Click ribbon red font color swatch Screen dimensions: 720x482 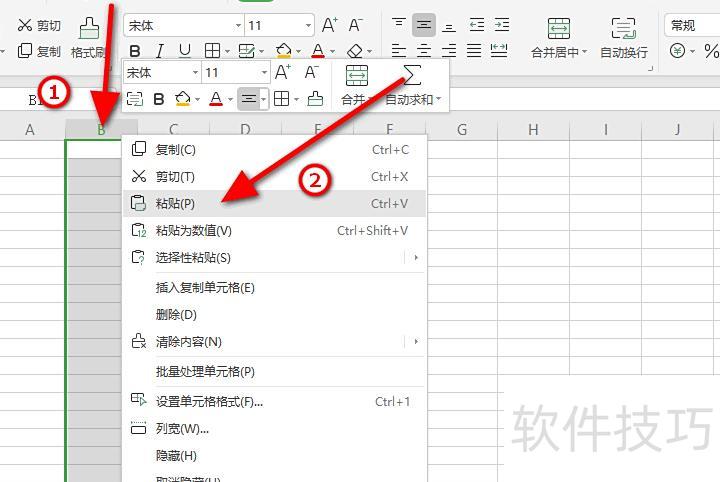point(318,50)
